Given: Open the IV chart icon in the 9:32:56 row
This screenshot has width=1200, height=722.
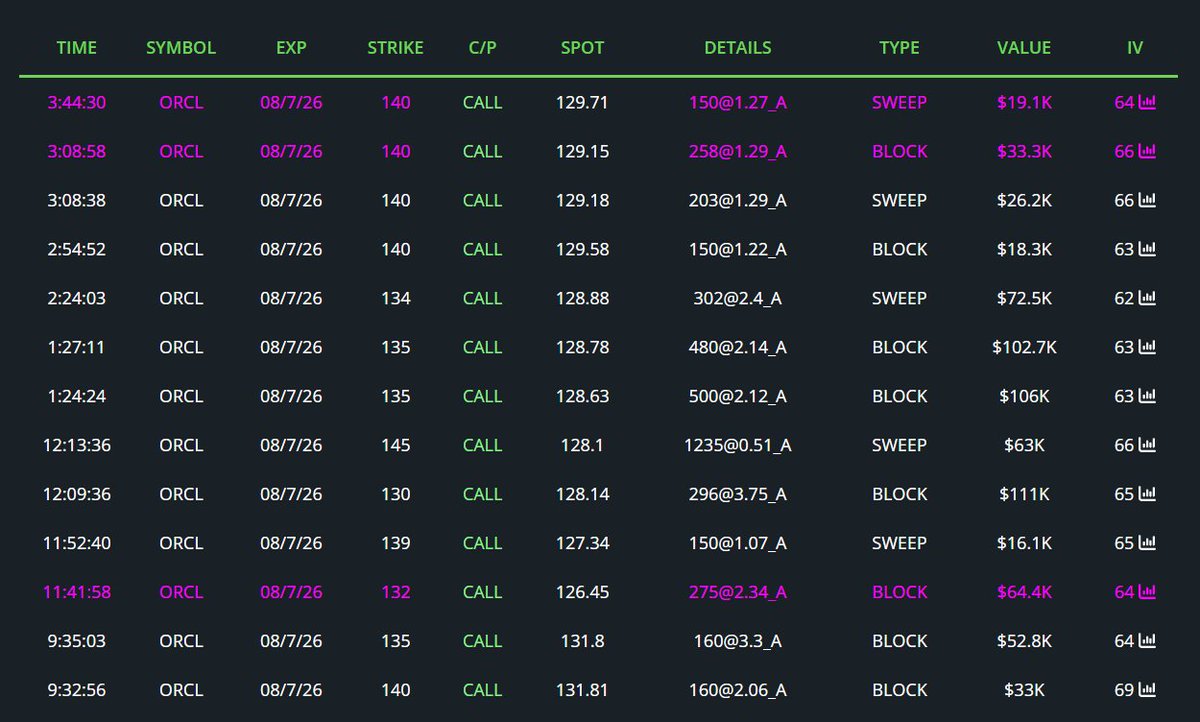Looking at the screenshot, I should click(x=1147, y=690).
